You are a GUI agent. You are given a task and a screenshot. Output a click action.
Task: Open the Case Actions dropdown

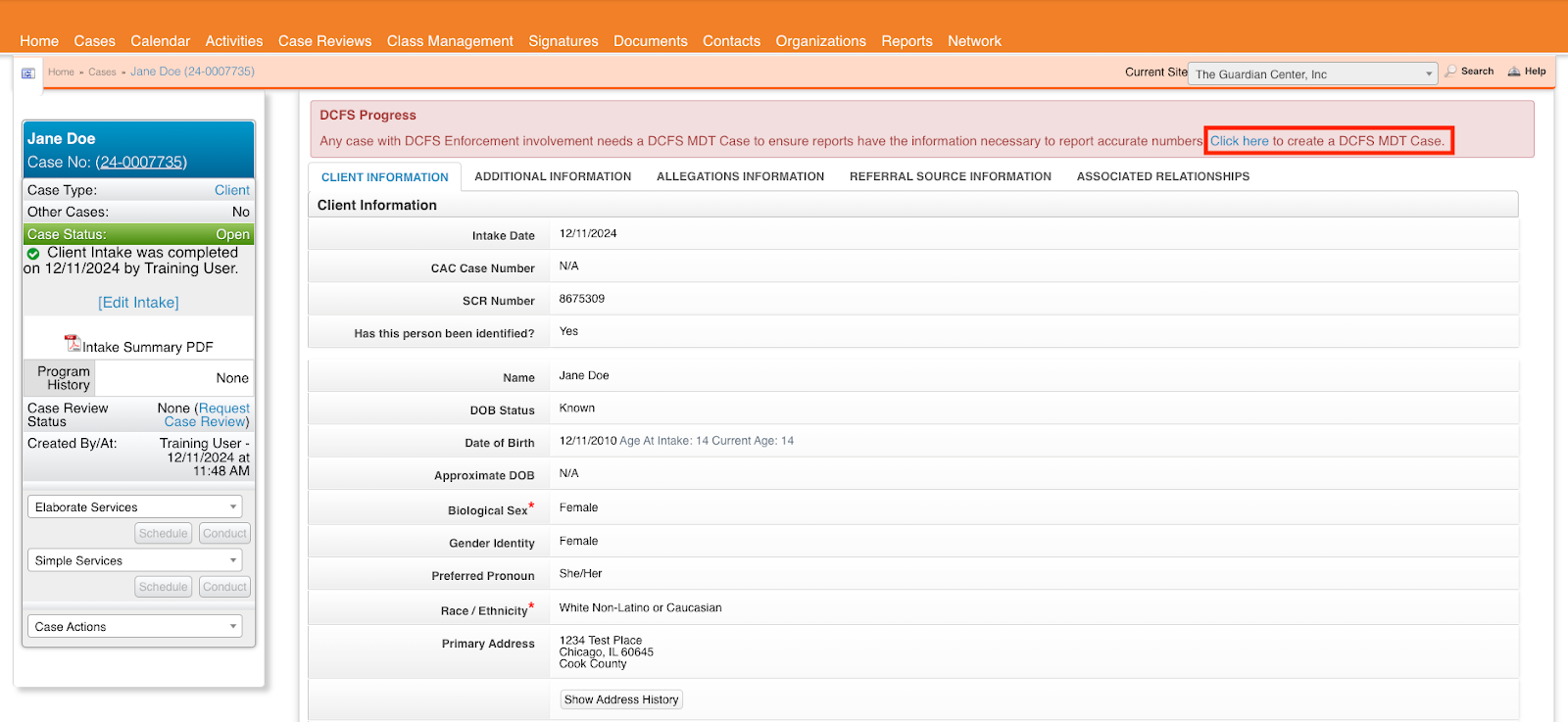click(x=135, y=626)
